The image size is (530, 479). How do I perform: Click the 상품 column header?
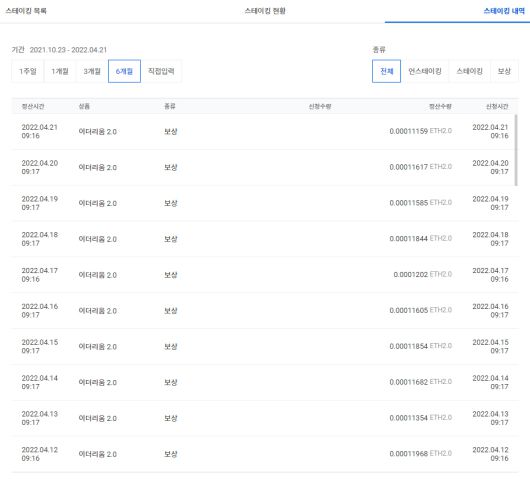[x=84, y=106]
